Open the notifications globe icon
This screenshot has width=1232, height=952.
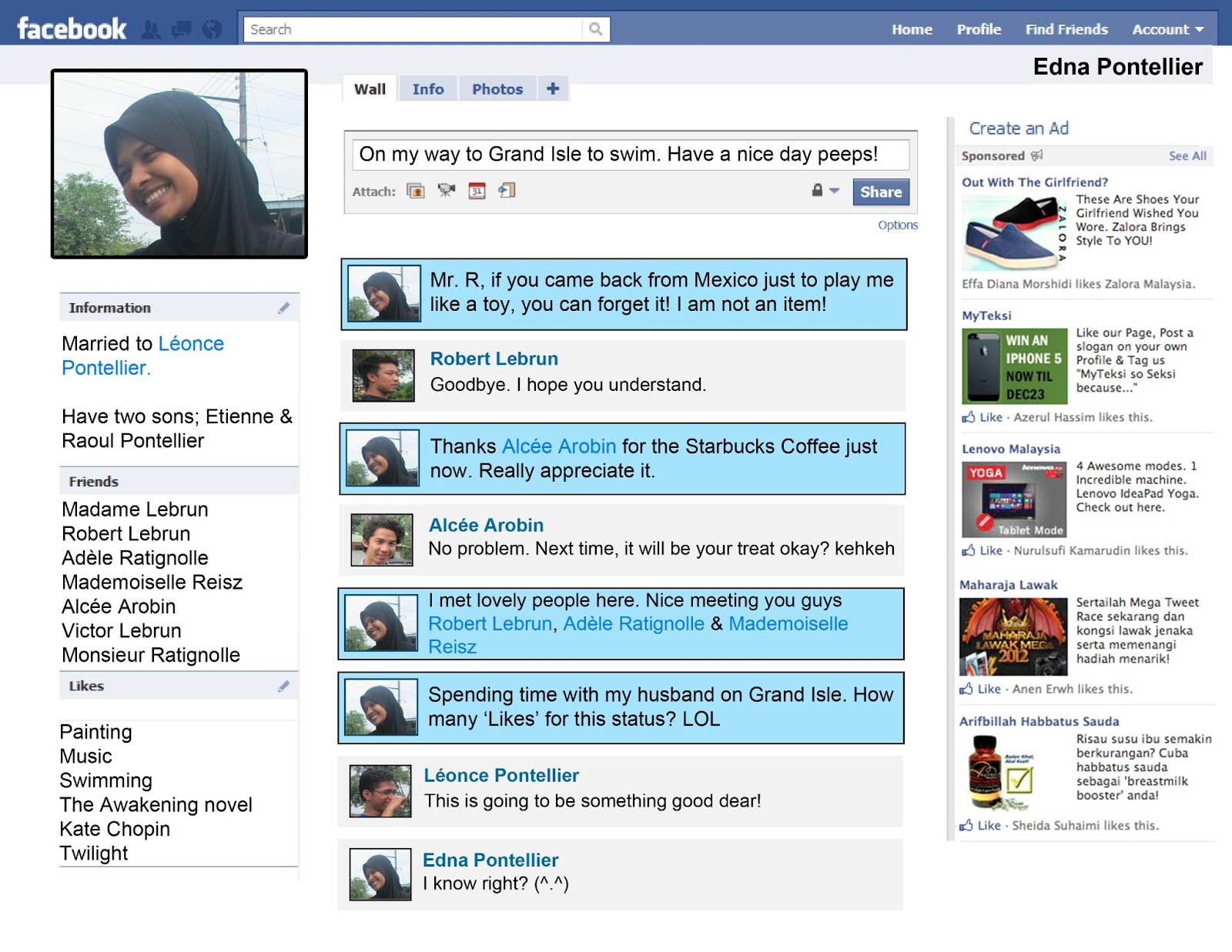click(212, 30)
